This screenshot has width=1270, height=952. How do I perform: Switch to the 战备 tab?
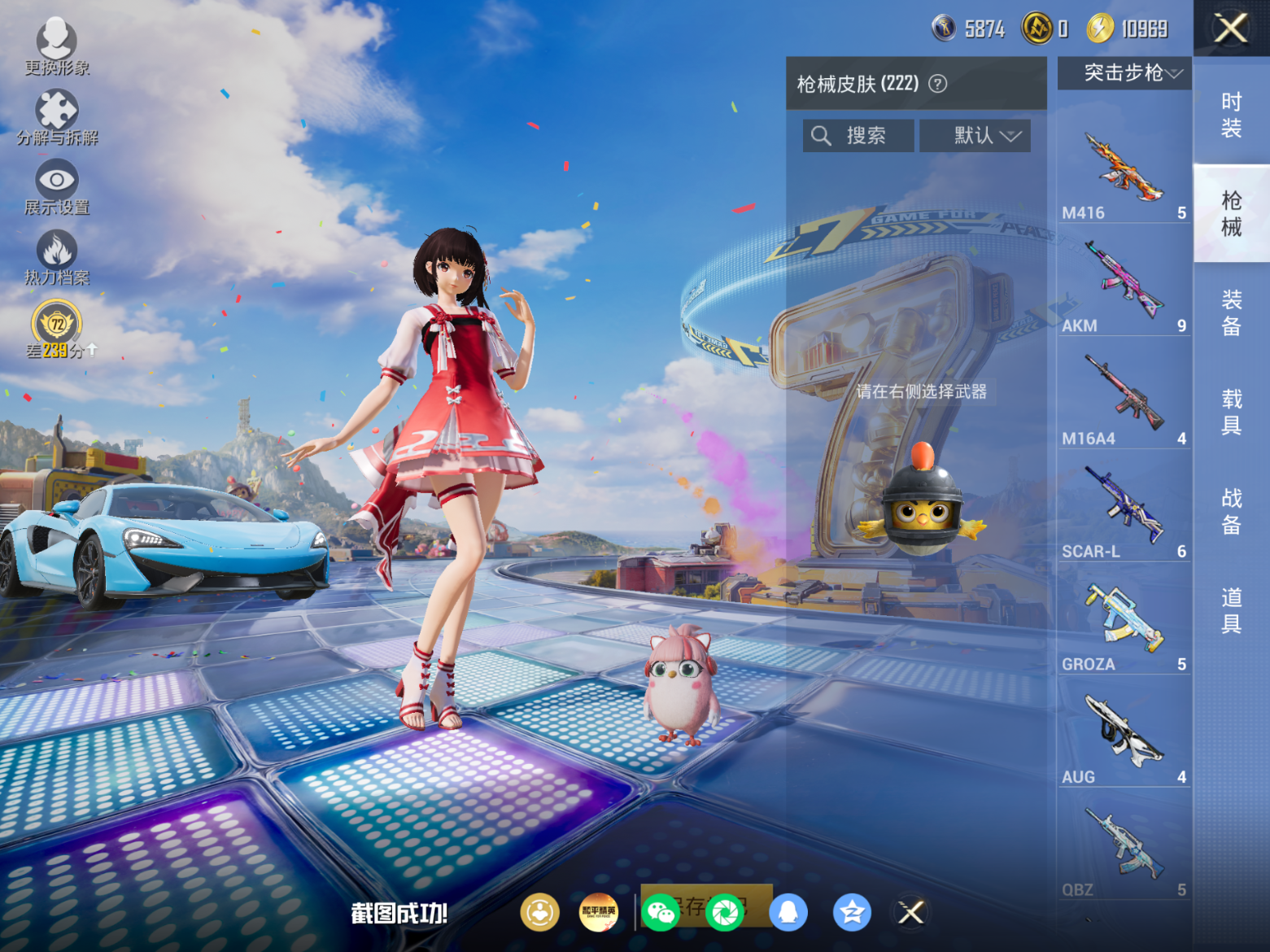click(x=1232, y=511)
